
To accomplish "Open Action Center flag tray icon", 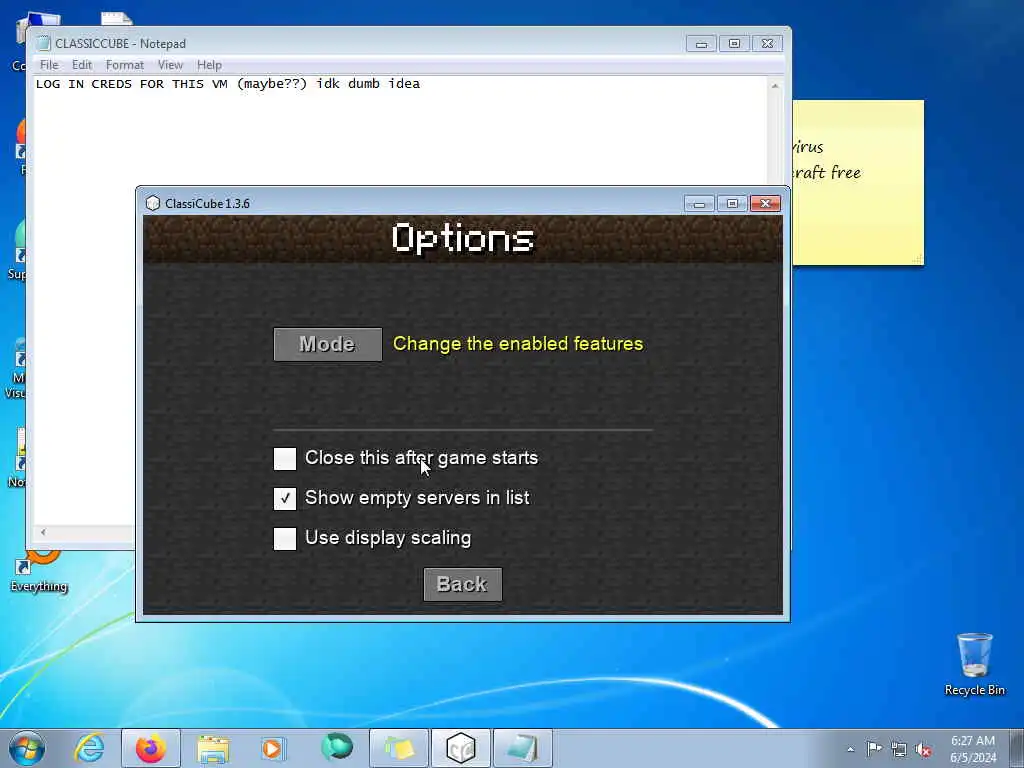I will tap(874, 748).
